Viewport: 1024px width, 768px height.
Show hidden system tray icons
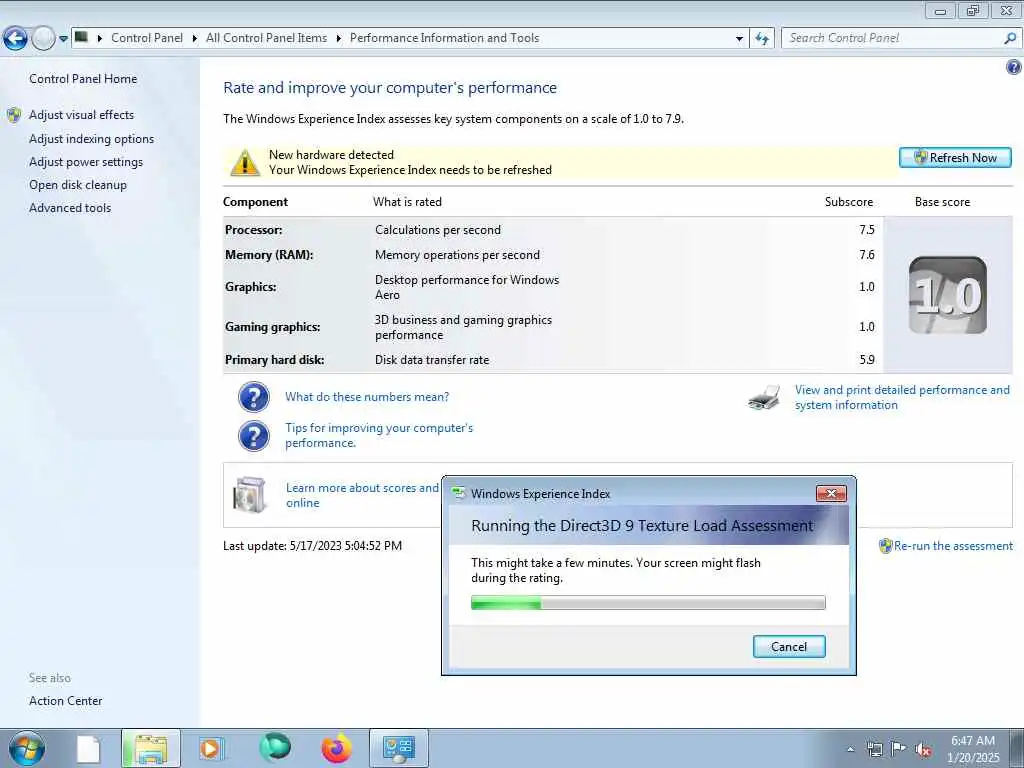[850, 750]
